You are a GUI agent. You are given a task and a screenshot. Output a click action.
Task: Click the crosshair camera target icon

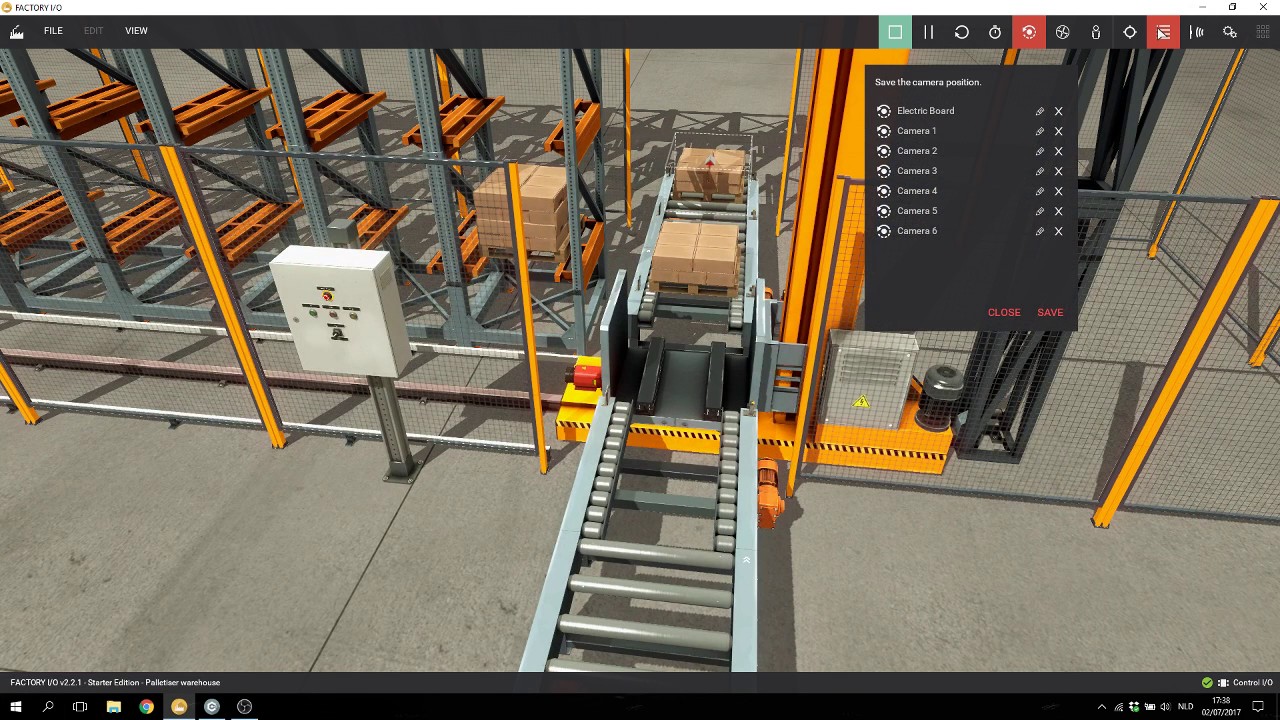click(1130, 32)
